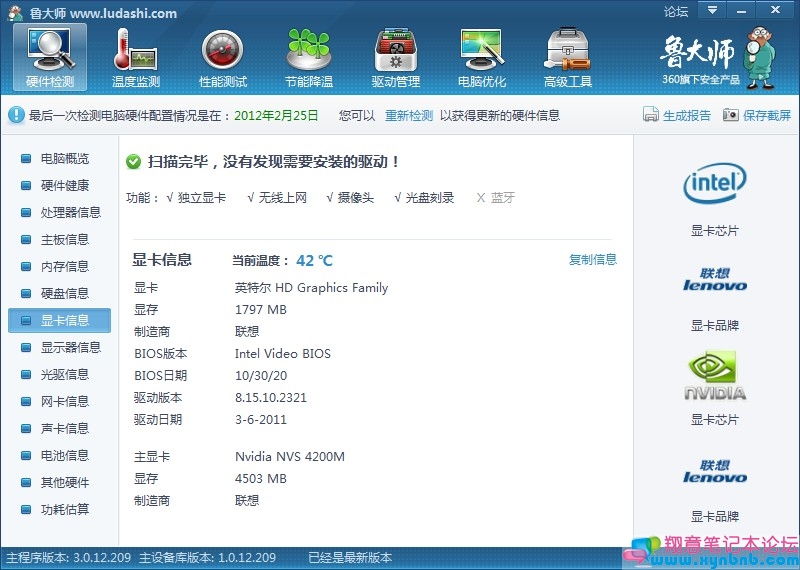This screenshot has width=800, height=570.
Task: Open the 高级工具 advanced tools
Action: click(x=567, y=57)
